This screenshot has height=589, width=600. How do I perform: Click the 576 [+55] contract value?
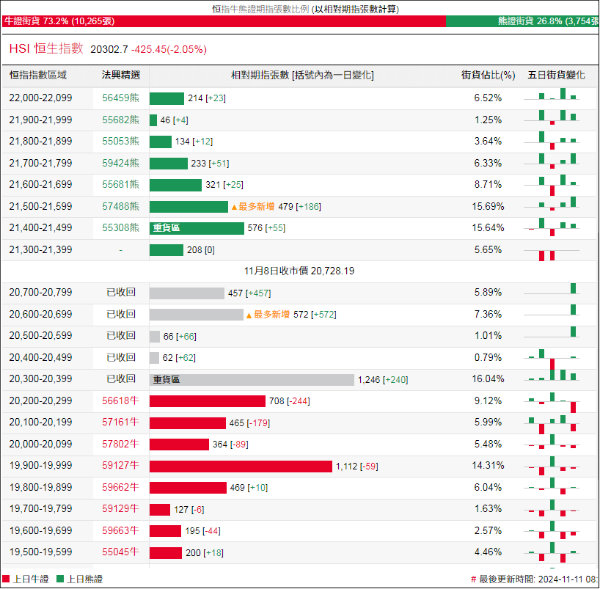pyautogui.click(x=266, y=228)
